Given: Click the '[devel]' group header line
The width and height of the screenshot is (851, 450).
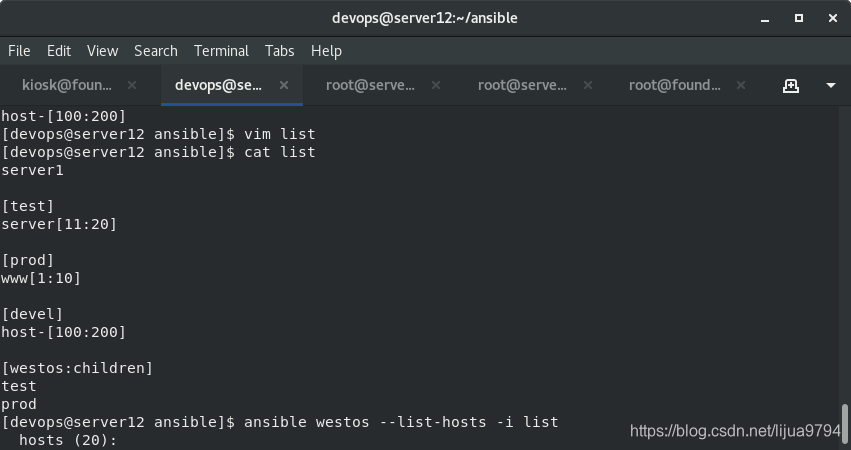Looking at the screenshot, I should pyautogui.click(x=32, y=314).
